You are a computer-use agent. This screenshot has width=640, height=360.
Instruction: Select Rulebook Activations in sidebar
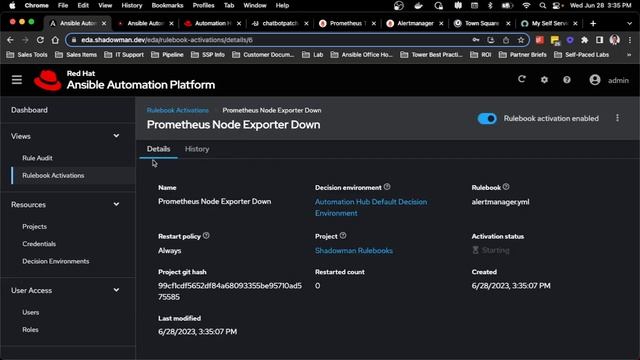(53, 176)
